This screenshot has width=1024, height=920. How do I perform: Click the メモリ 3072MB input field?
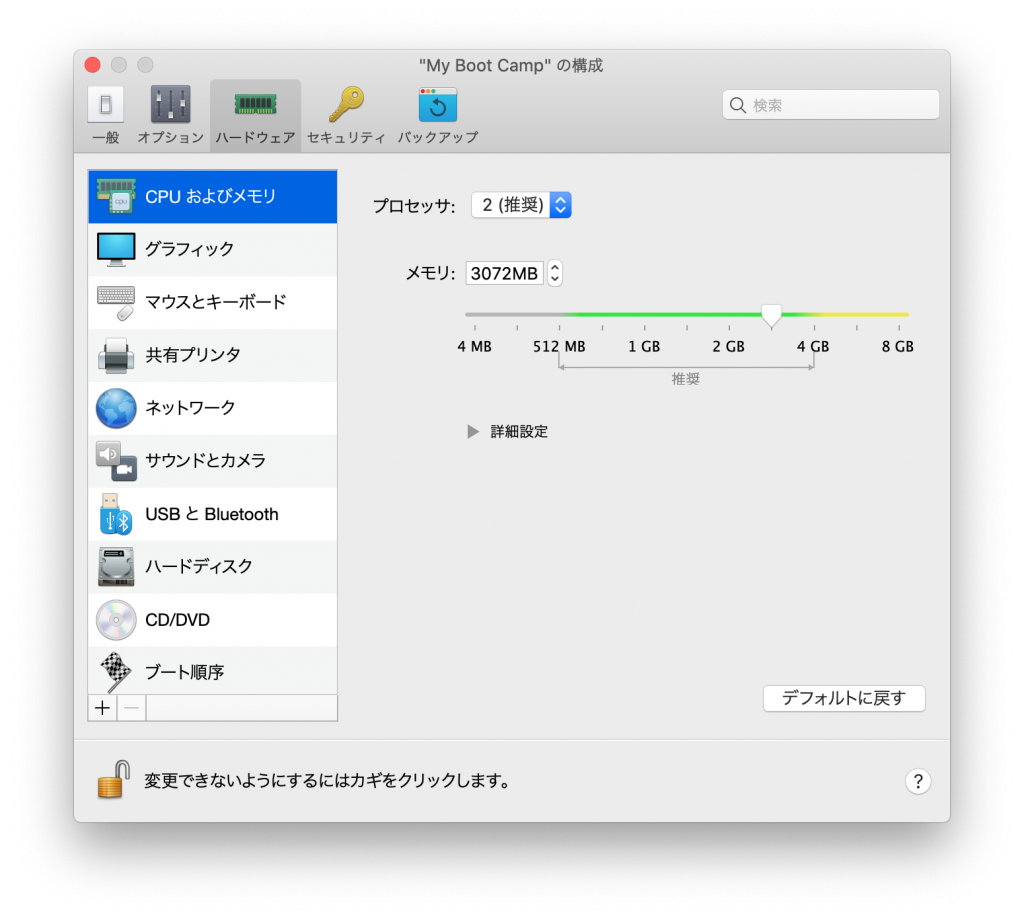coord(504,273)
